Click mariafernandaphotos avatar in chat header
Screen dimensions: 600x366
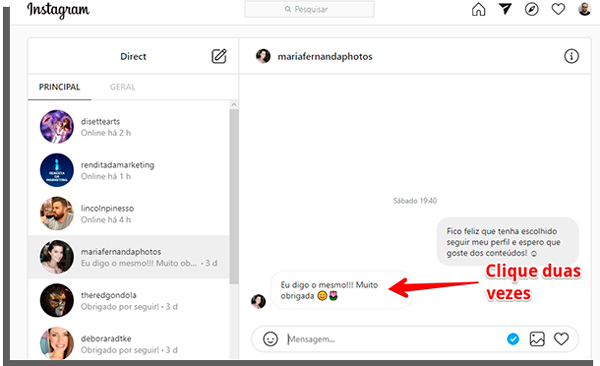coord(263,56)
